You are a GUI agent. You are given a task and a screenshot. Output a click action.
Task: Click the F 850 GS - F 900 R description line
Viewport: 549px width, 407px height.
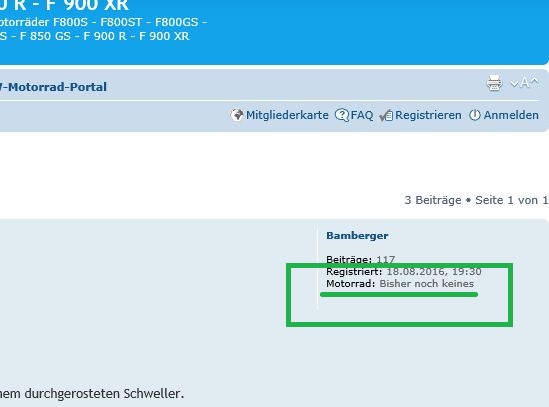pos(95,36)
